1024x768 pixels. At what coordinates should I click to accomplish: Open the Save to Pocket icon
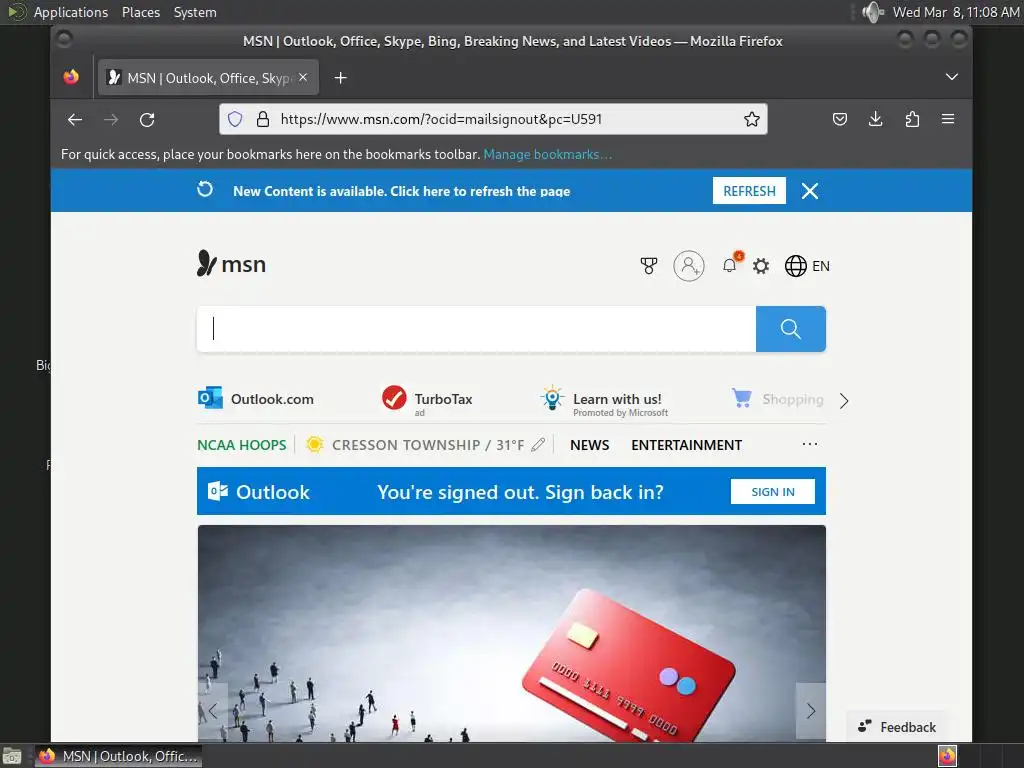[840, 119]
